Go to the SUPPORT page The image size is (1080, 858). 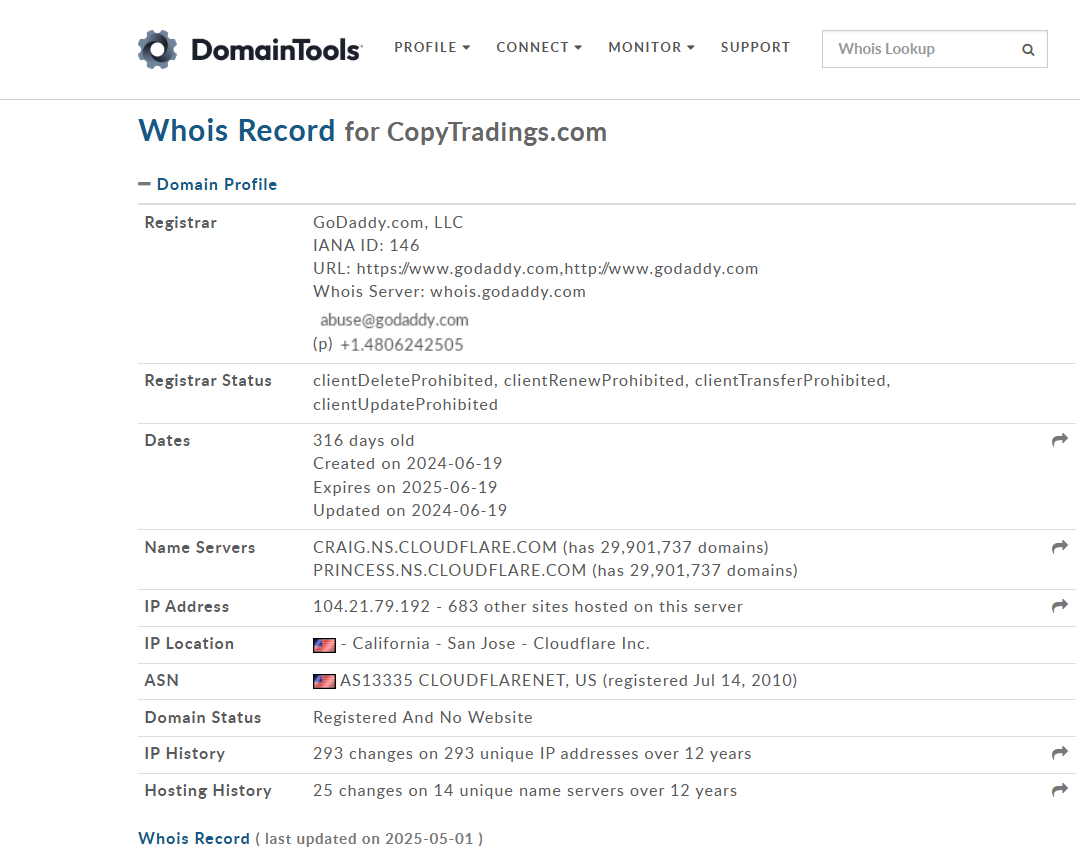(x=755, y=48)
